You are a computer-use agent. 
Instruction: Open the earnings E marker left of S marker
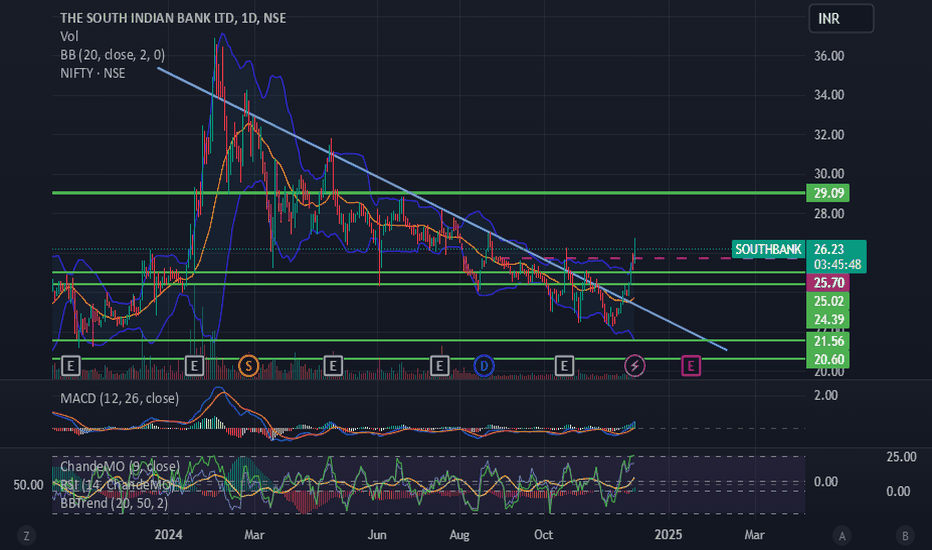pyautogui.click(x=194, y=366)
